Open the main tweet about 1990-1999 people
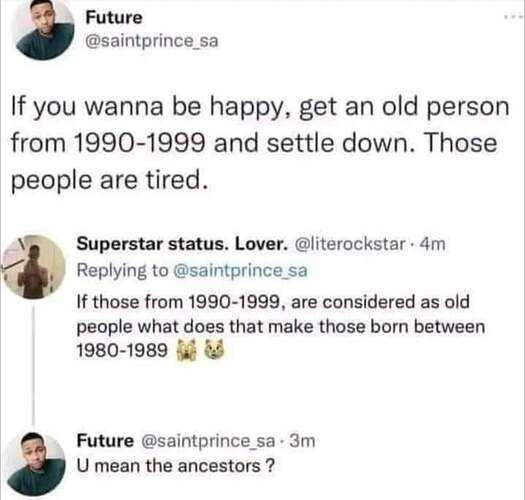Viewport: 525px width, 500px height. (x=260, y=144)
